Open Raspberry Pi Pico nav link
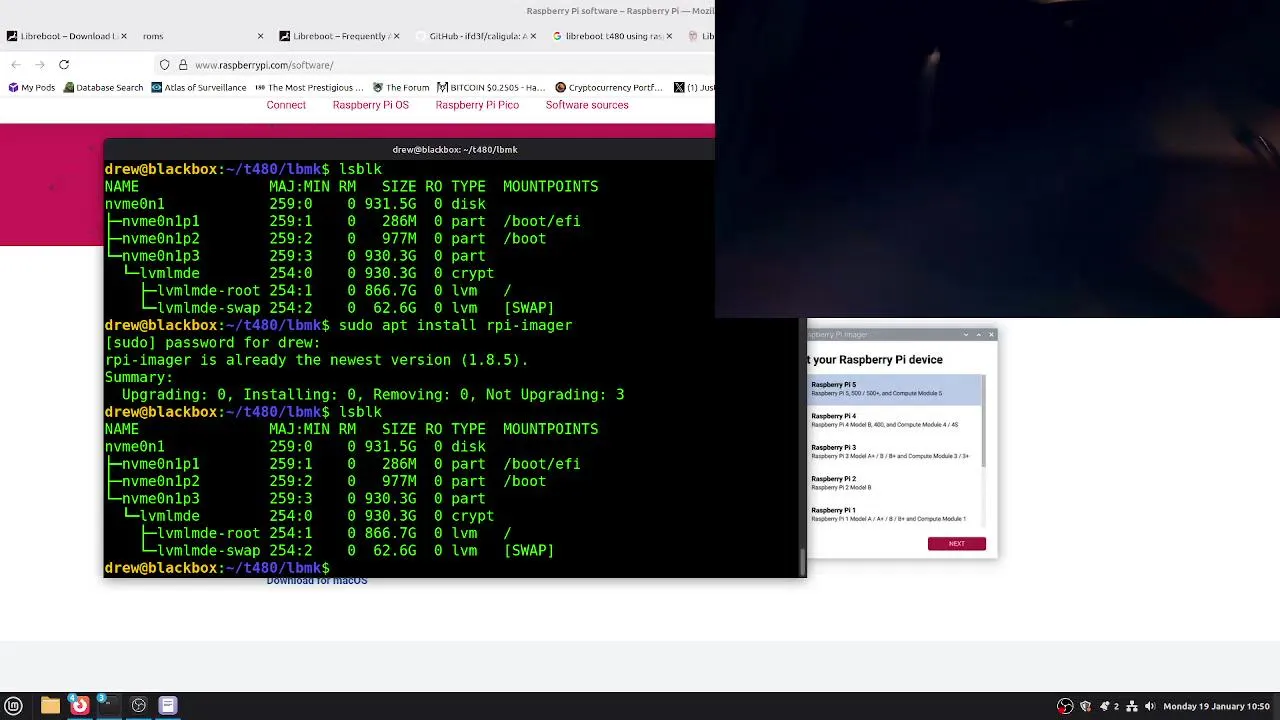1280x720 pixels. click(477, 105)
